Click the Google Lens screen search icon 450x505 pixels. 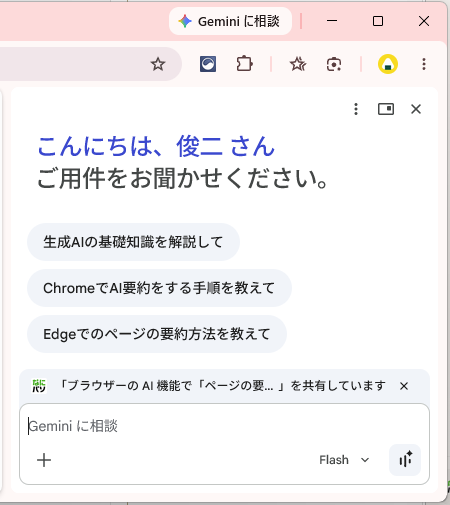334,64
